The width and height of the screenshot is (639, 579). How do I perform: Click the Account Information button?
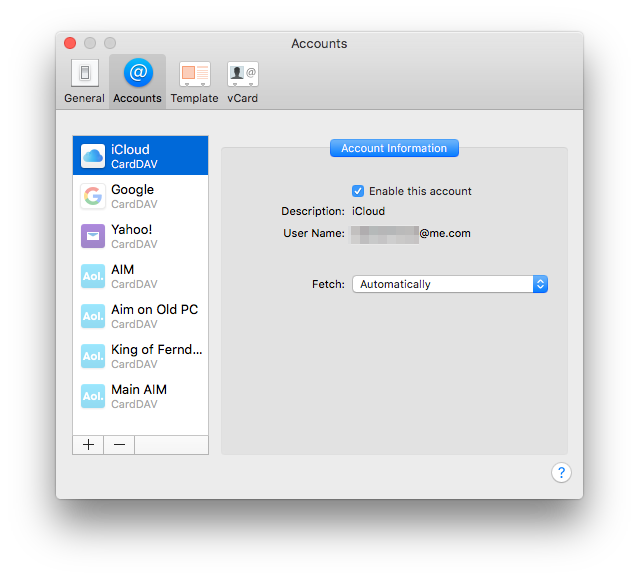click(394, 148)
